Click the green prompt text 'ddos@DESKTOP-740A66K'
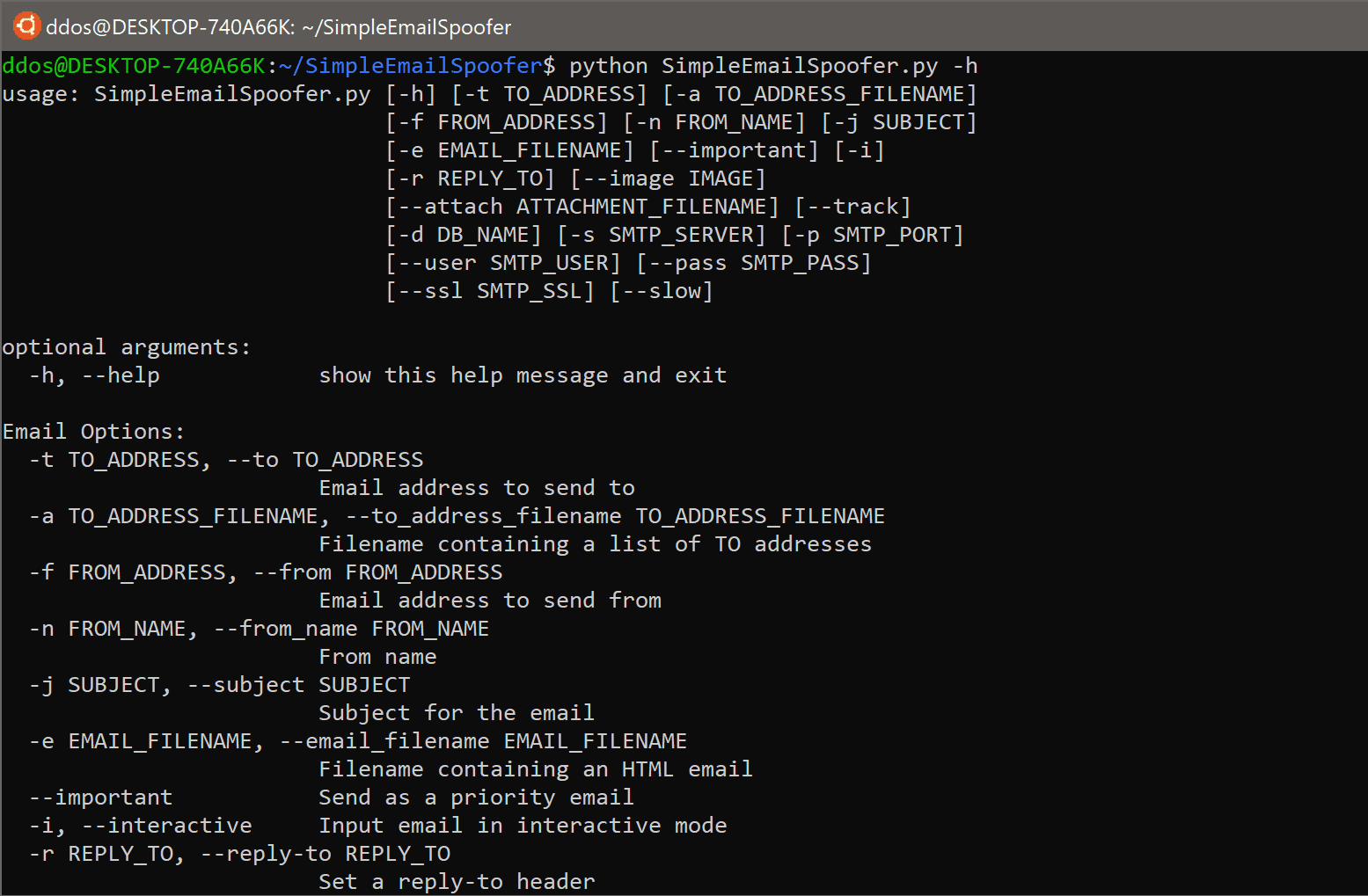This screenshot has height=896, width=1368. pyautogui.click(x=134, y=66)
